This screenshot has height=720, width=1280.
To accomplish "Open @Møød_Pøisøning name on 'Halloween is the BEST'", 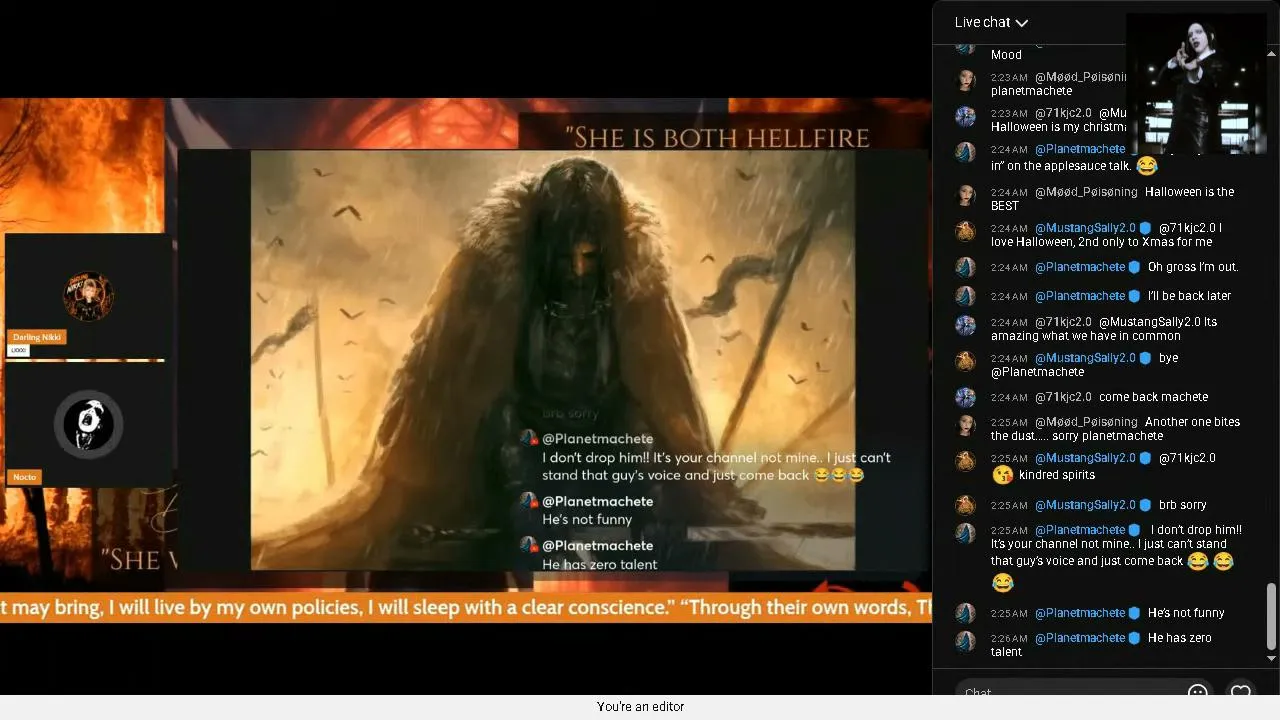I will pos(1086,192).
